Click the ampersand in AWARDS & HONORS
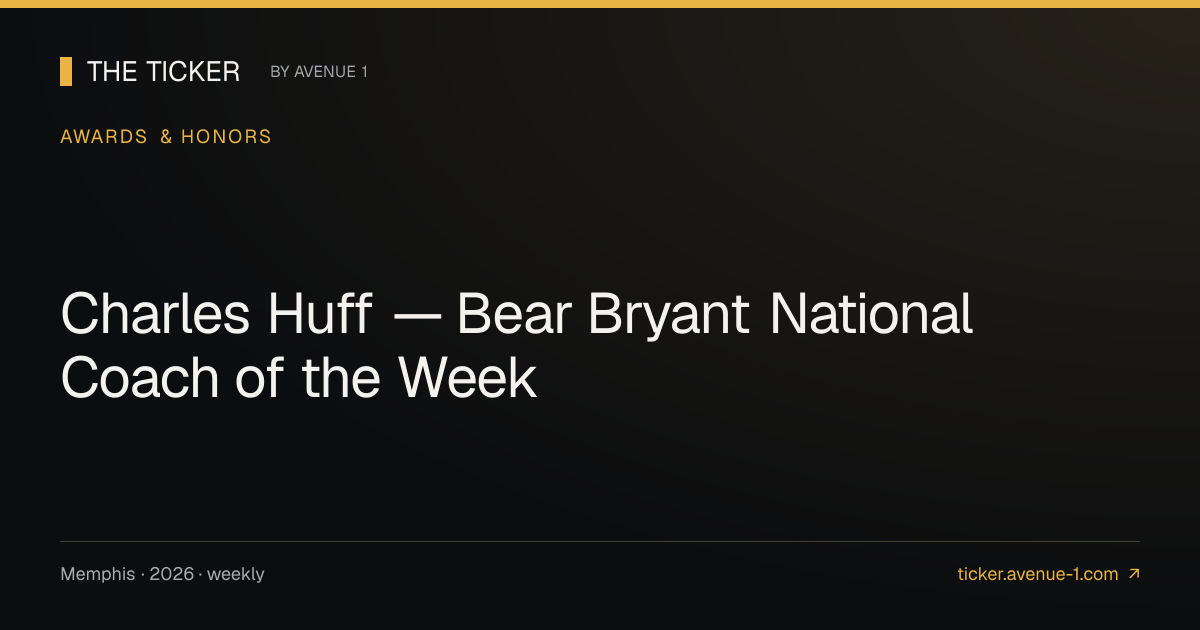This screenshot has width=1200, height=630. 166,137
